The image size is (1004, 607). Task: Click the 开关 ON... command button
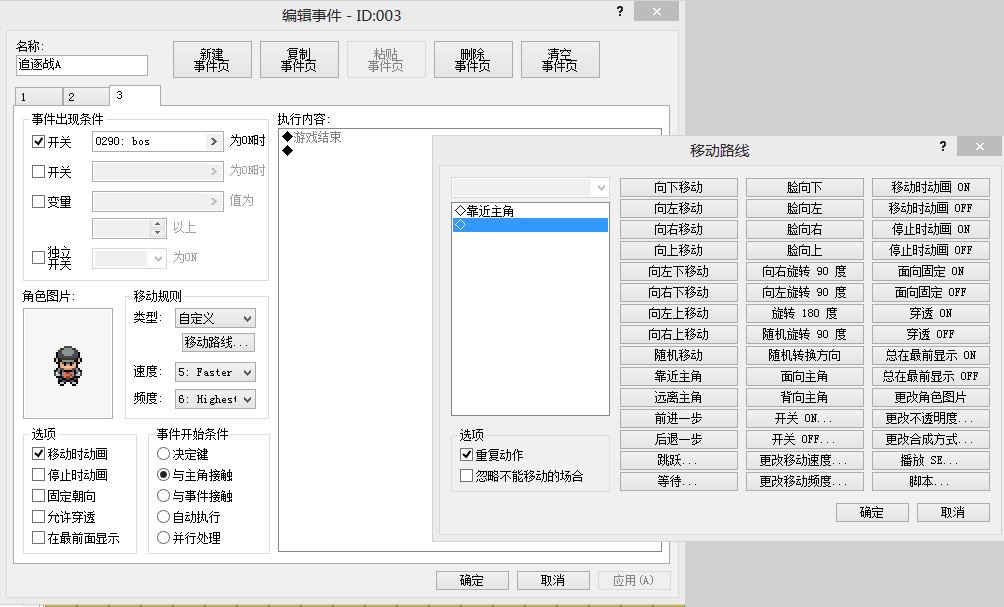pos(805,419)
